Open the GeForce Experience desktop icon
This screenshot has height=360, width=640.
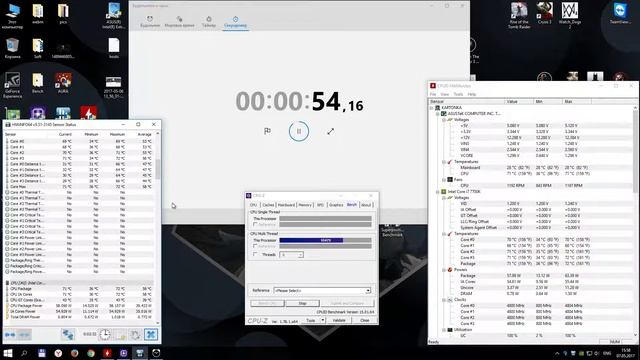(12, 85)
